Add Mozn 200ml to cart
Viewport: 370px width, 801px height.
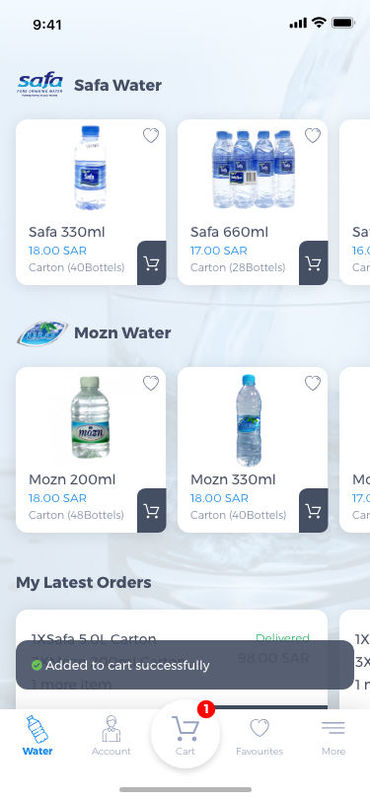[x=152, y=511]
